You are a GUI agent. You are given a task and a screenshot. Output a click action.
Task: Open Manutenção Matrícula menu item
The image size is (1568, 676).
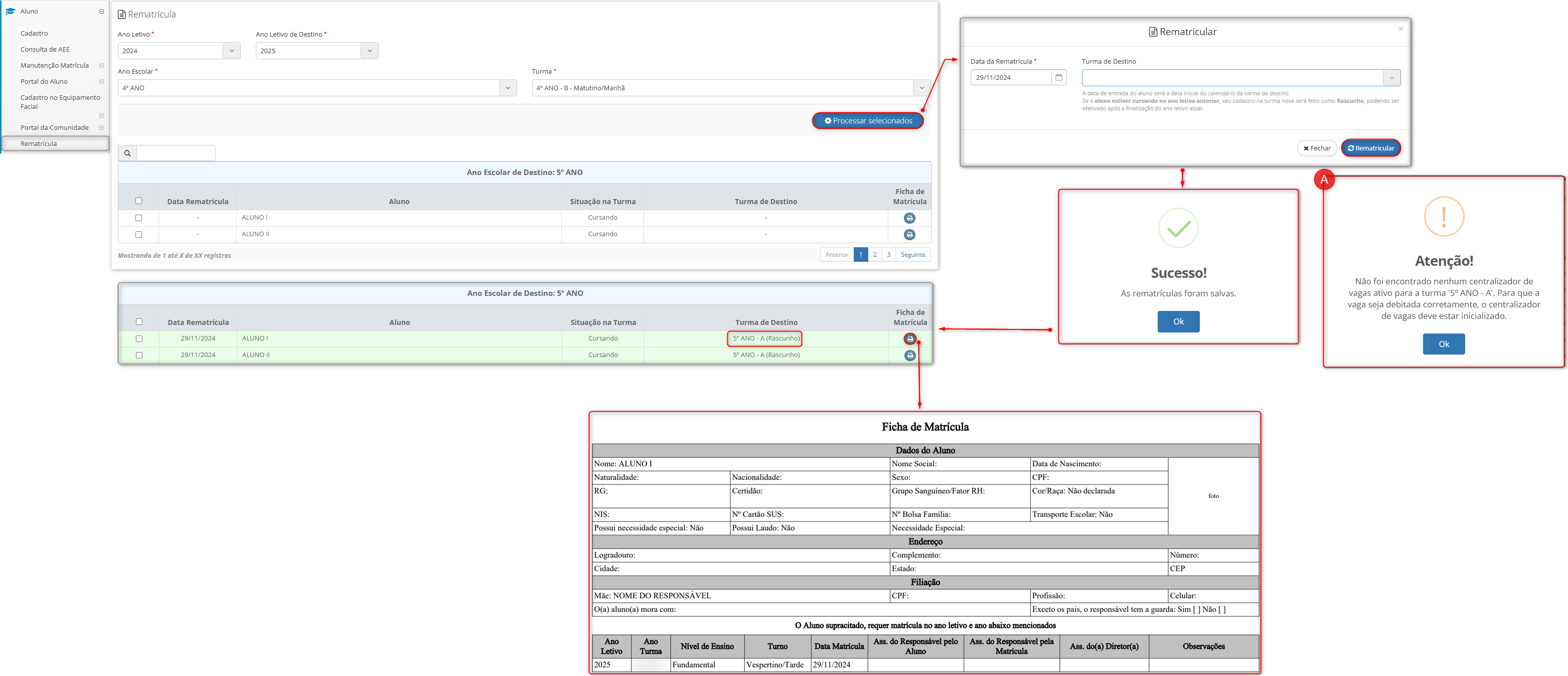click(55, 66)
